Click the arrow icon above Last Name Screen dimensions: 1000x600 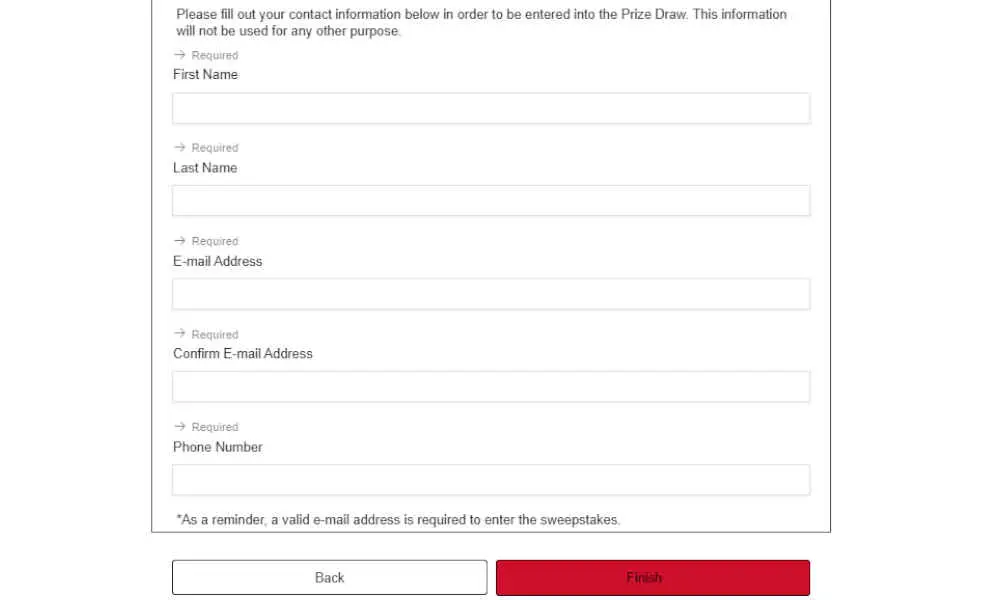[x=180, y=147]
